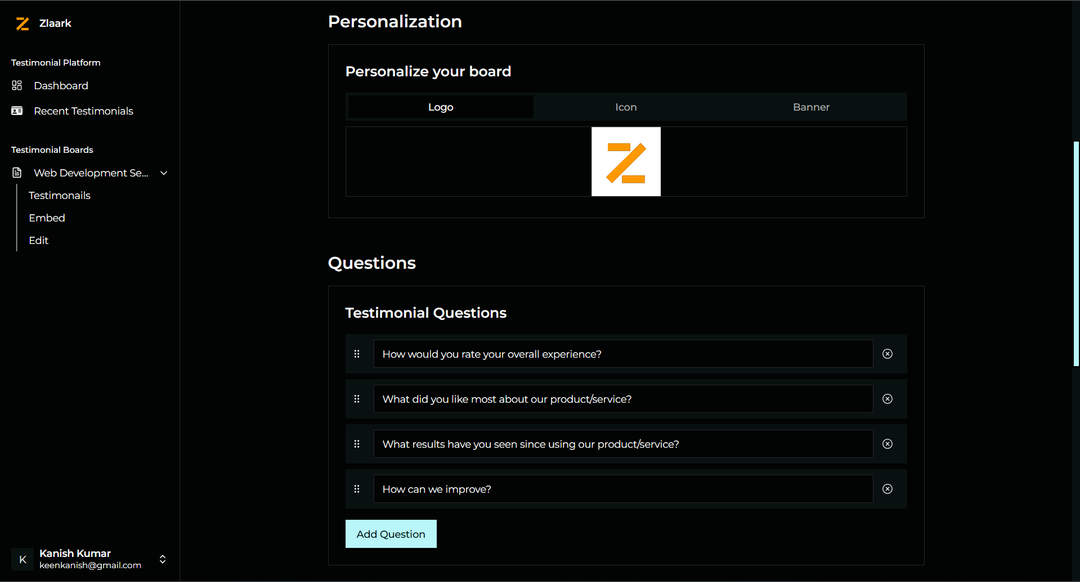This screenshot has width=1080, height=582.
Task: Click the Recent Testimonials icon
Action: 15,110
